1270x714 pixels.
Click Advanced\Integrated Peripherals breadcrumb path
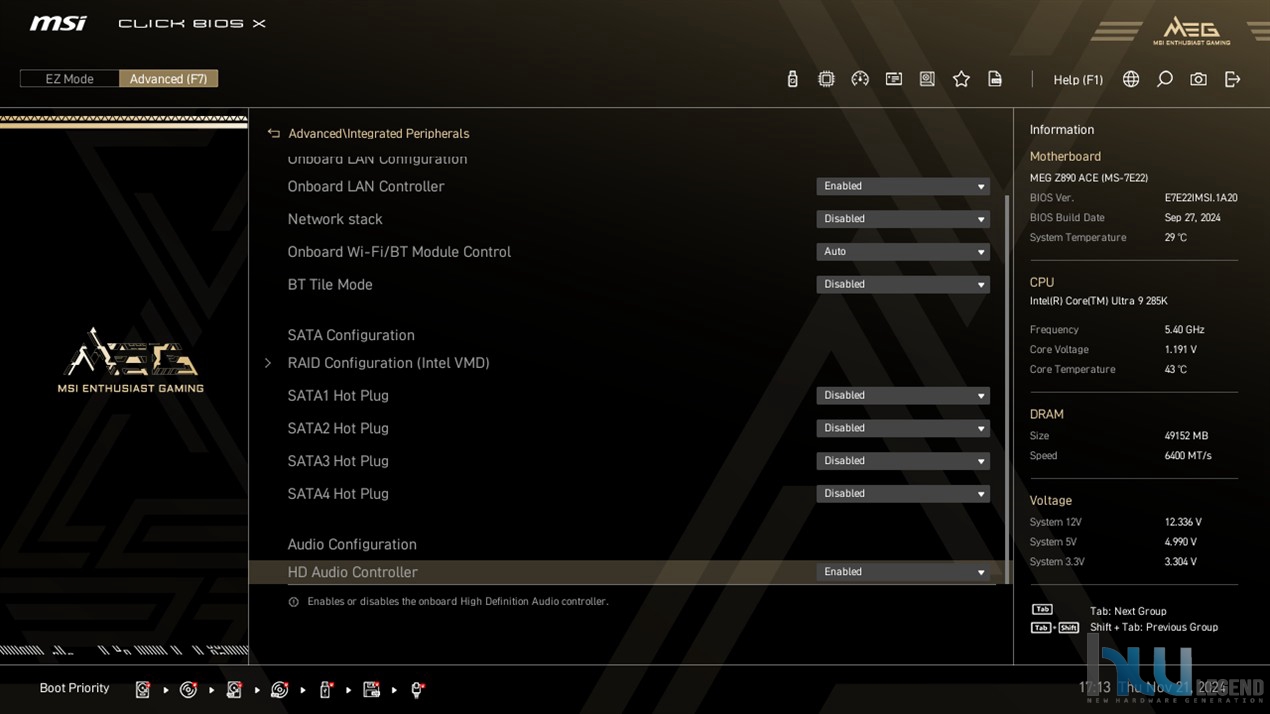tap(378, 133)
